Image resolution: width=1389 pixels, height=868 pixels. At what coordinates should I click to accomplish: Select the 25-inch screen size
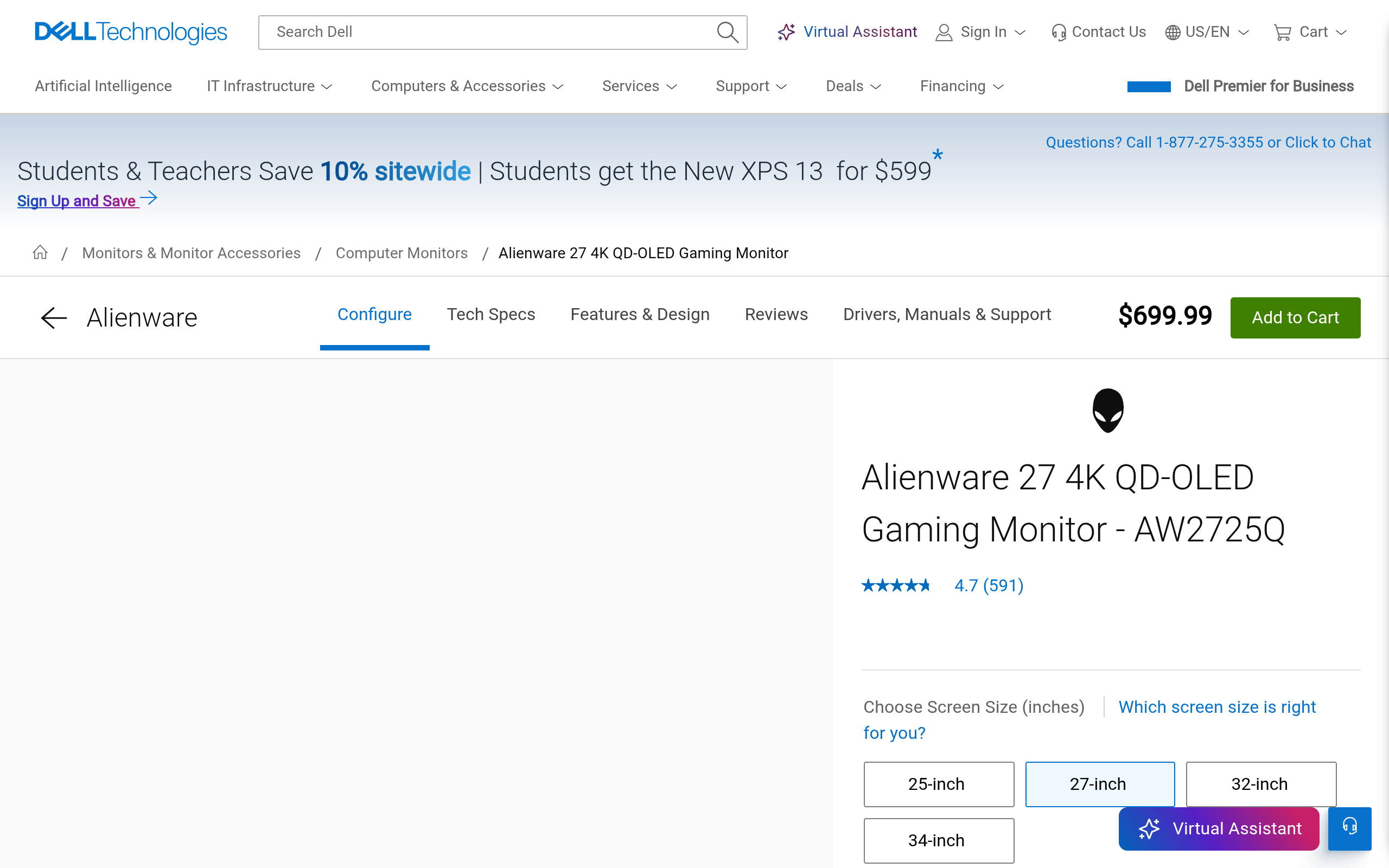tap(939, 784)
